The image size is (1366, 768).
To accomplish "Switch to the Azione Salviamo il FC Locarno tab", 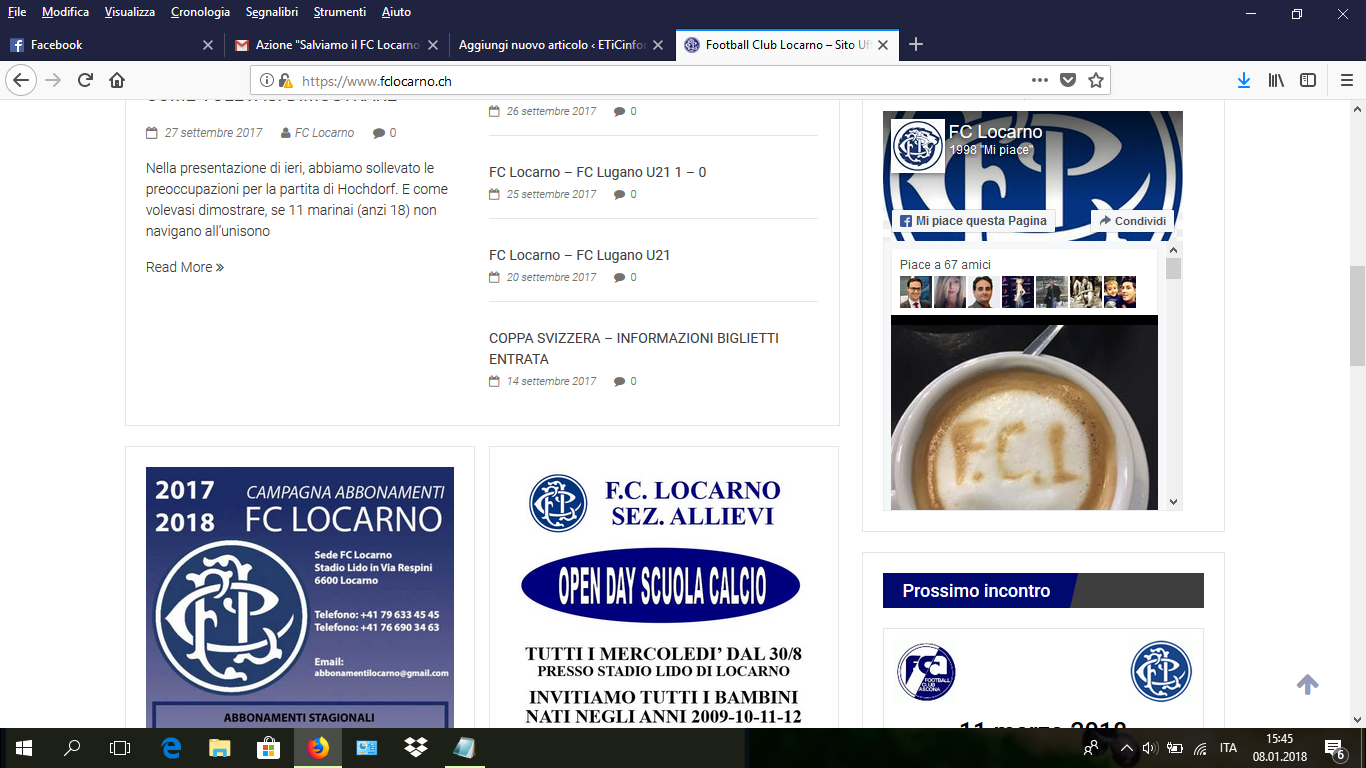I will (x=336, y=45).
